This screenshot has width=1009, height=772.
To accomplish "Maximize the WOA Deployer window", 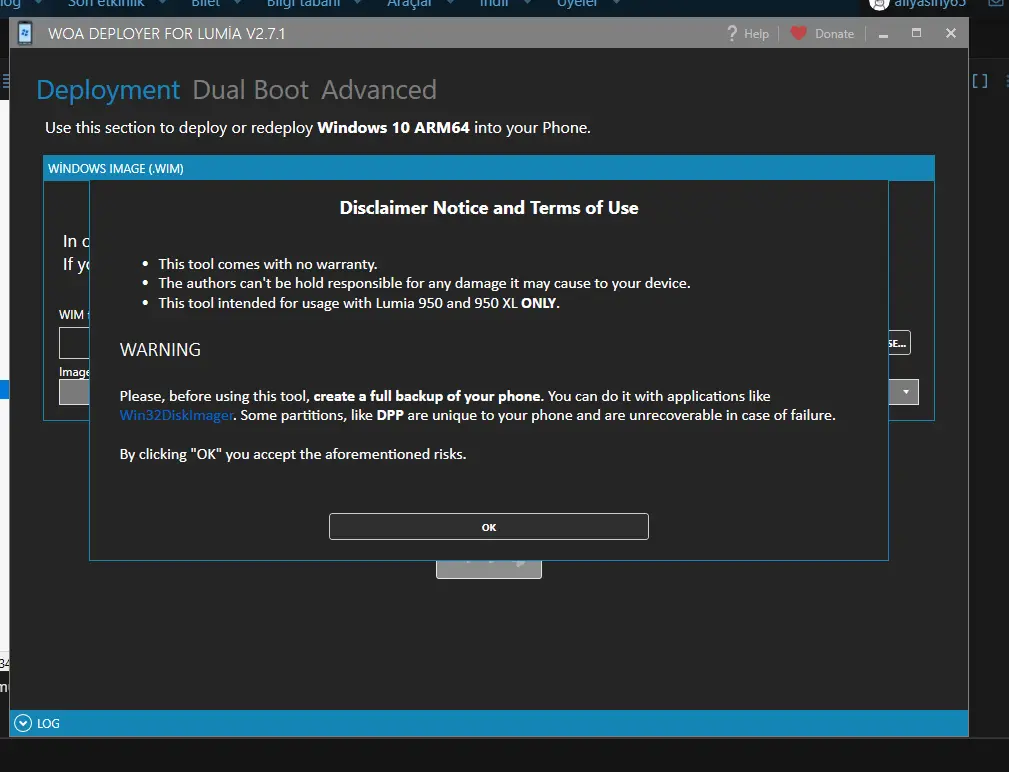I will click(916, 33).
